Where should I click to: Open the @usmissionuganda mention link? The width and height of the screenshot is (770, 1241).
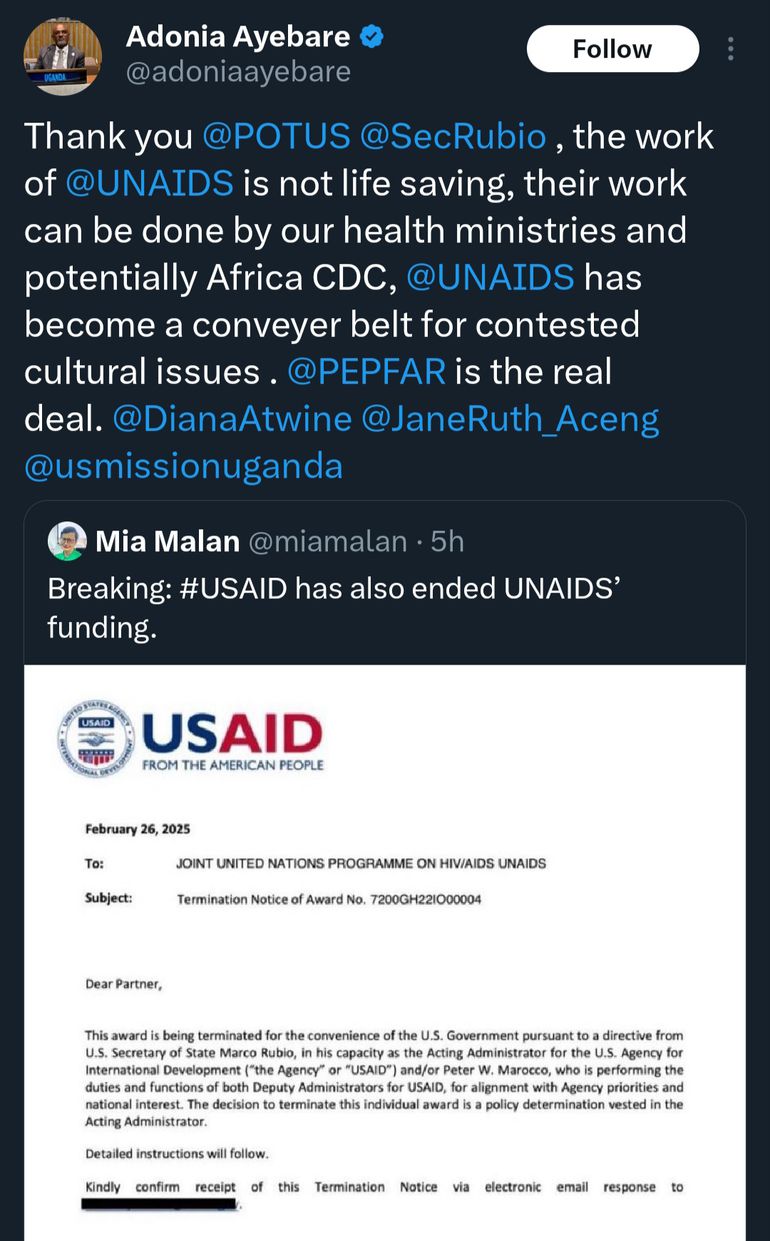pyautogui.click(x=183, y=466)
